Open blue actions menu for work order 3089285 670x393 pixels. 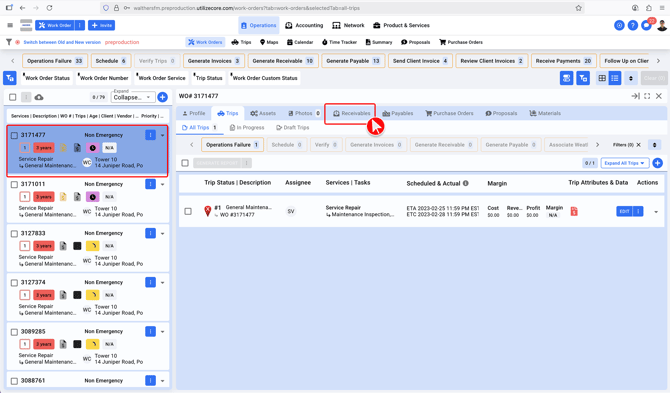[x=150, y=331]
